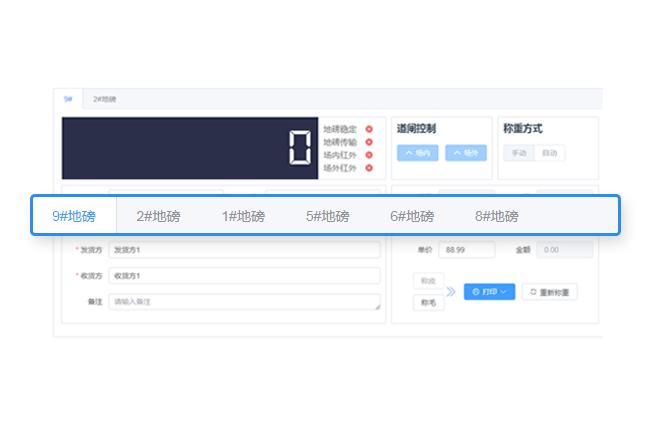Viewport: 650px width, 430px height.
Task: Select 自动 weighing mode
Action: tap(549, 153)
